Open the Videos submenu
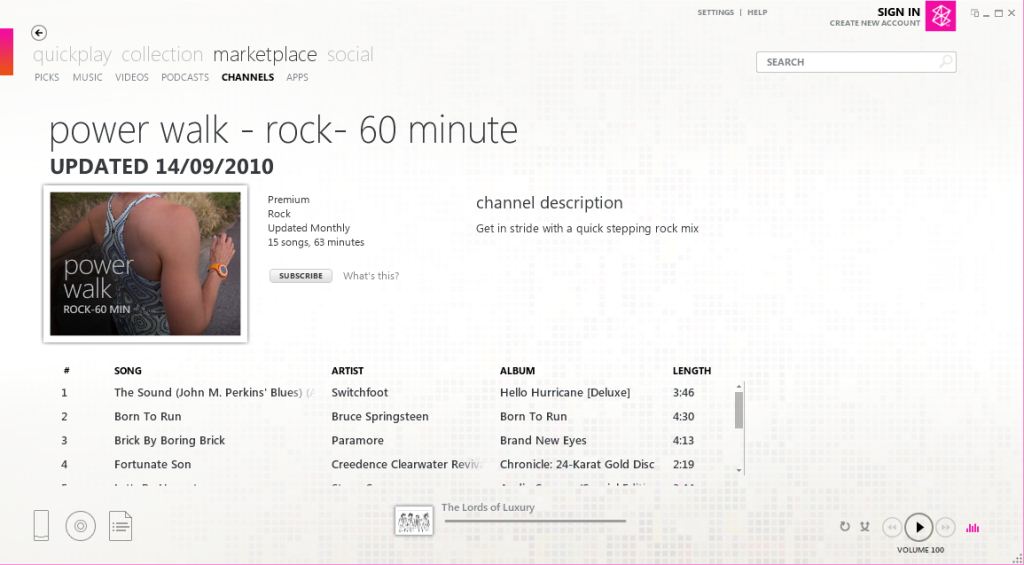The image size is (1024, 565). click(132, 77)
